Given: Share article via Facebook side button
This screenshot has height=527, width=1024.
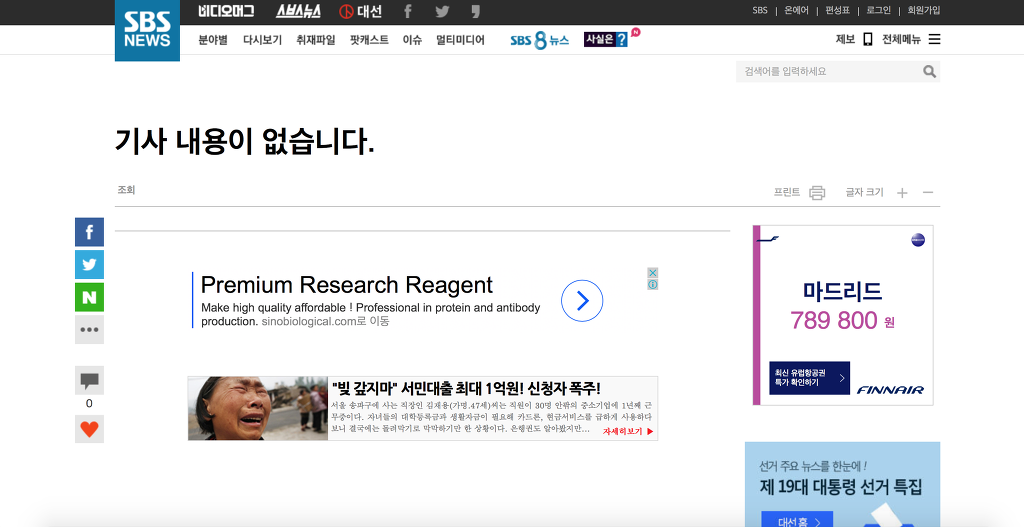Looking at the screenshot, I should (x=89, y=232).
